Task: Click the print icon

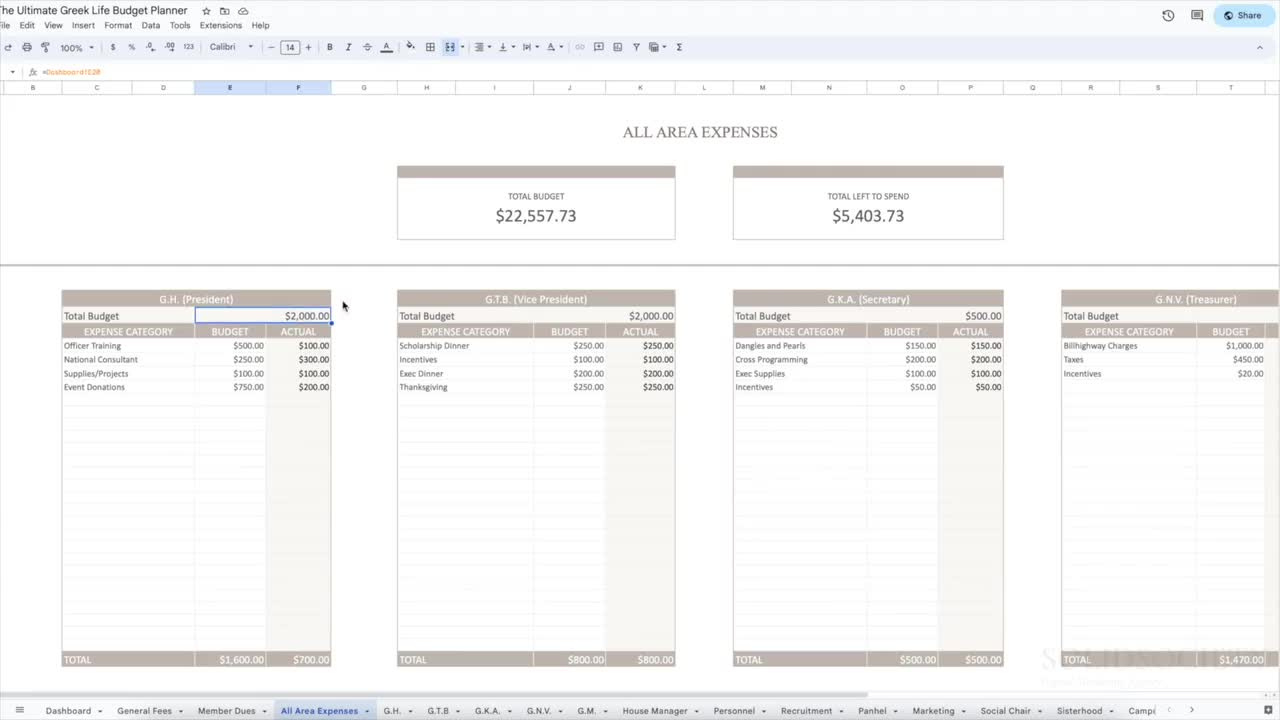Action: [27, 47]
